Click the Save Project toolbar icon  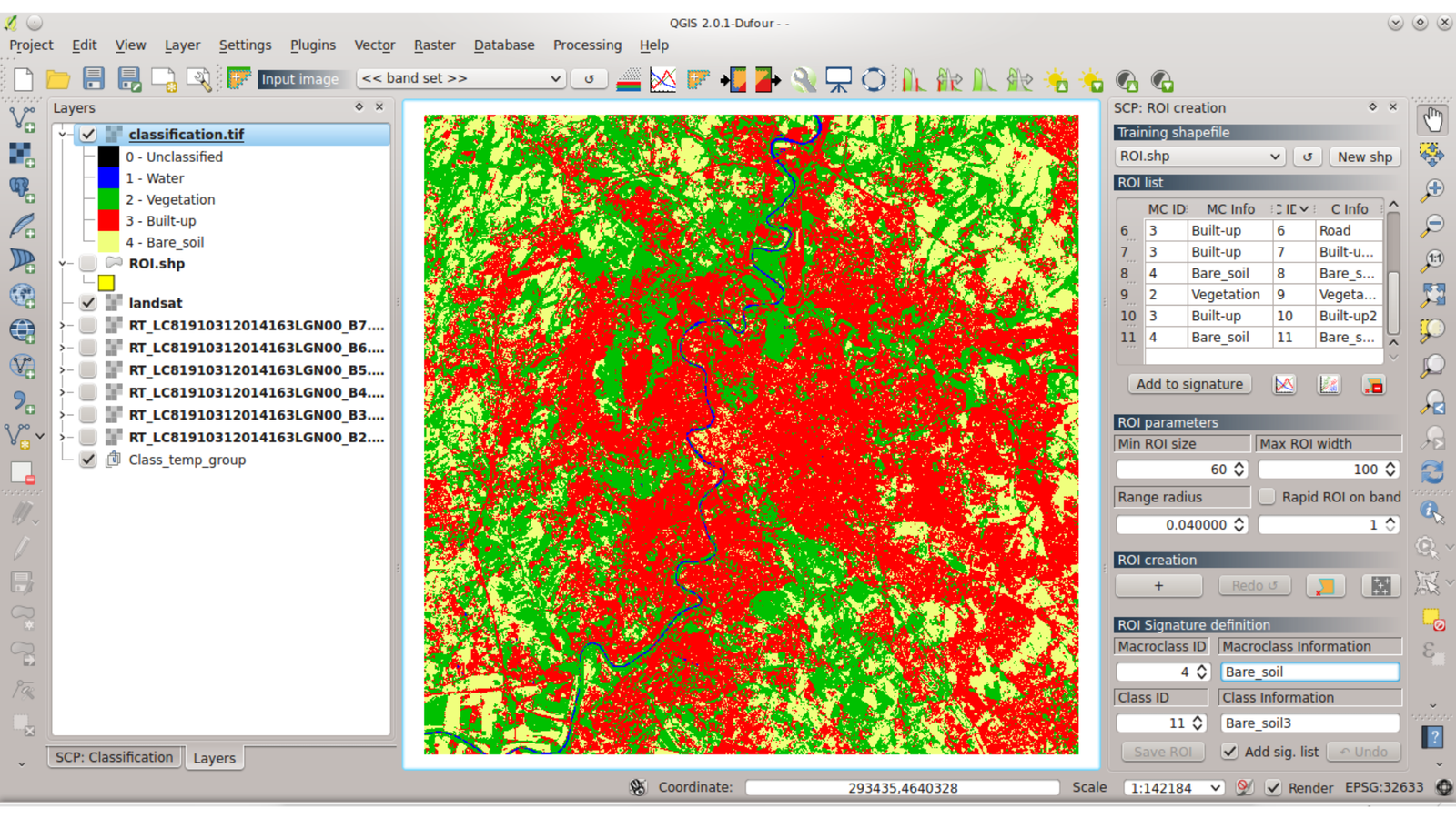pyautogui.click(x=94, y=79)
